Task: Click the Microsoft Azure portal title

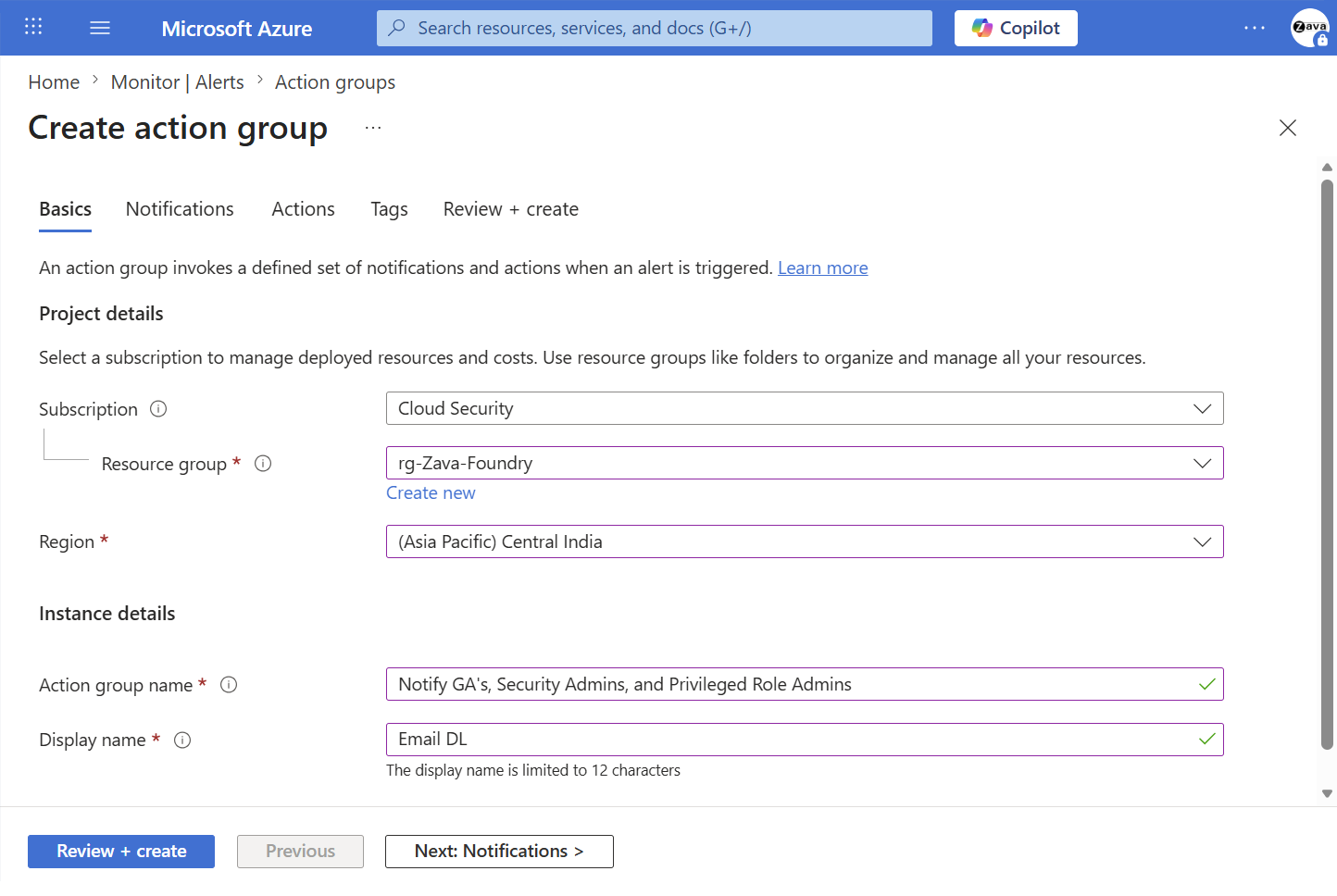Action: (237, 29)
